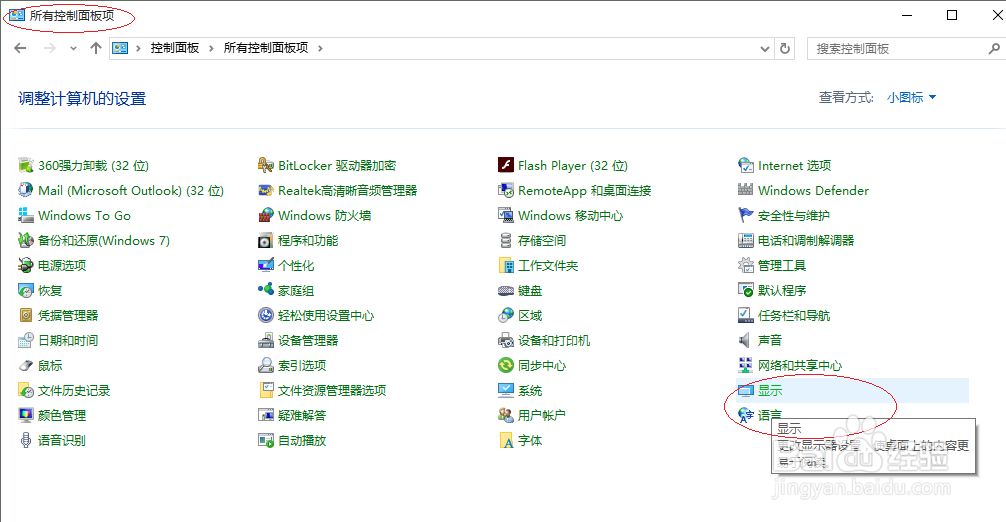
Task: Open the 键盘 keyboard icon
Action: point(506,290)
